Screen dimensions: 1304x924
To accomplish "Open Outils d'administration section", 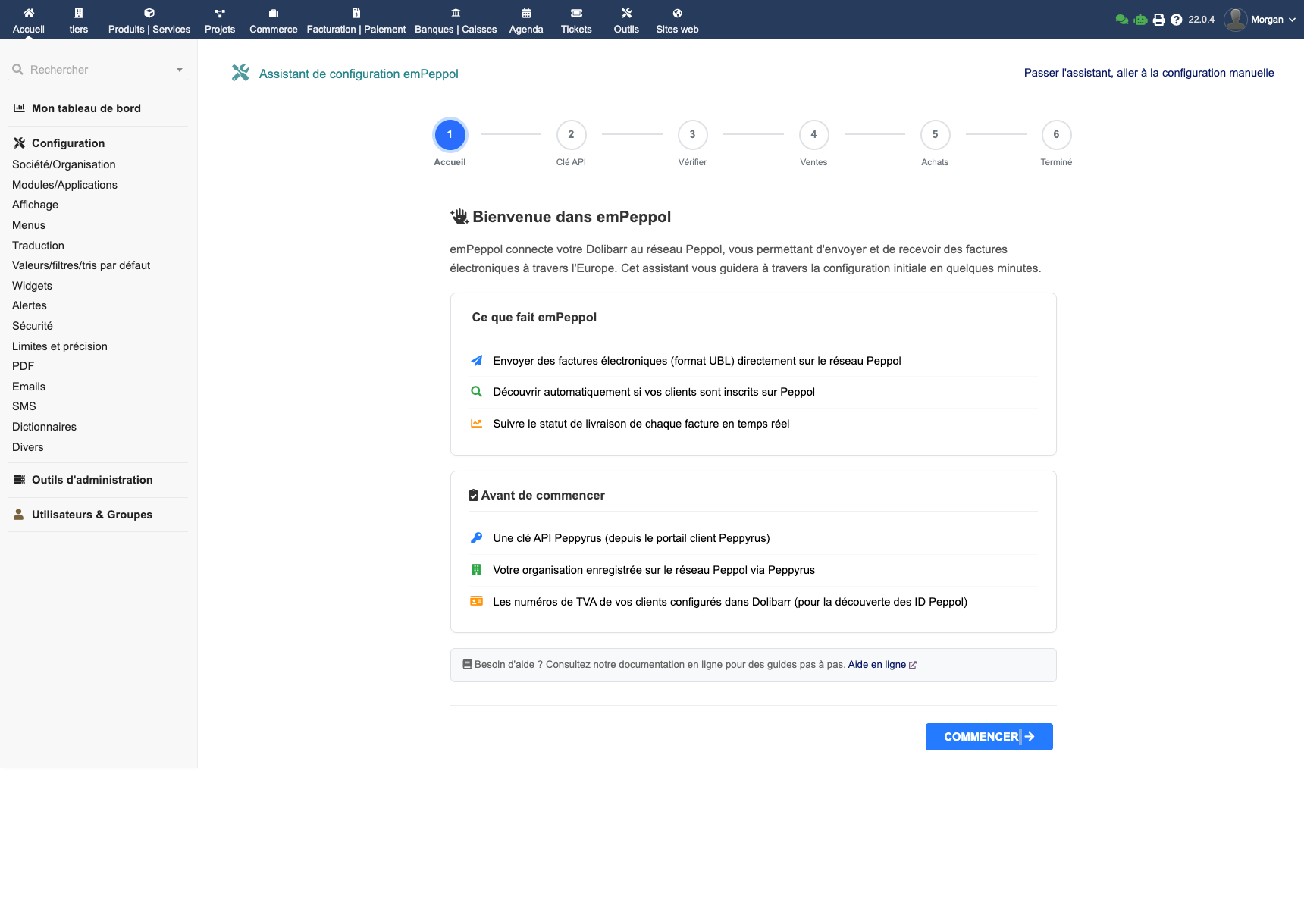I will click(x=83, y=480).
